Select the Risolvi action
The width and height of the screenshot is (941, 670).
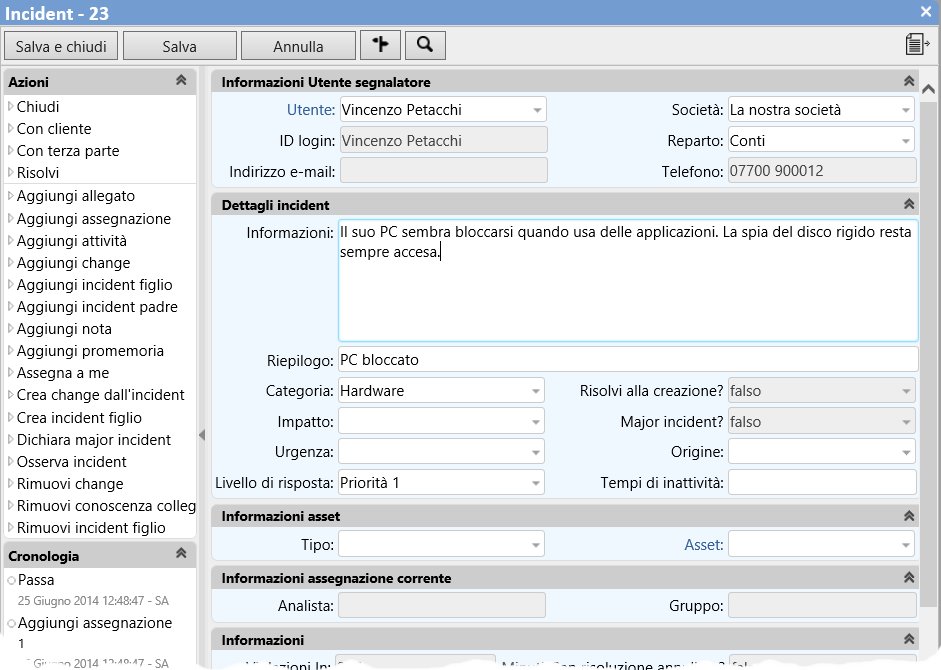[x=38, y=173]
